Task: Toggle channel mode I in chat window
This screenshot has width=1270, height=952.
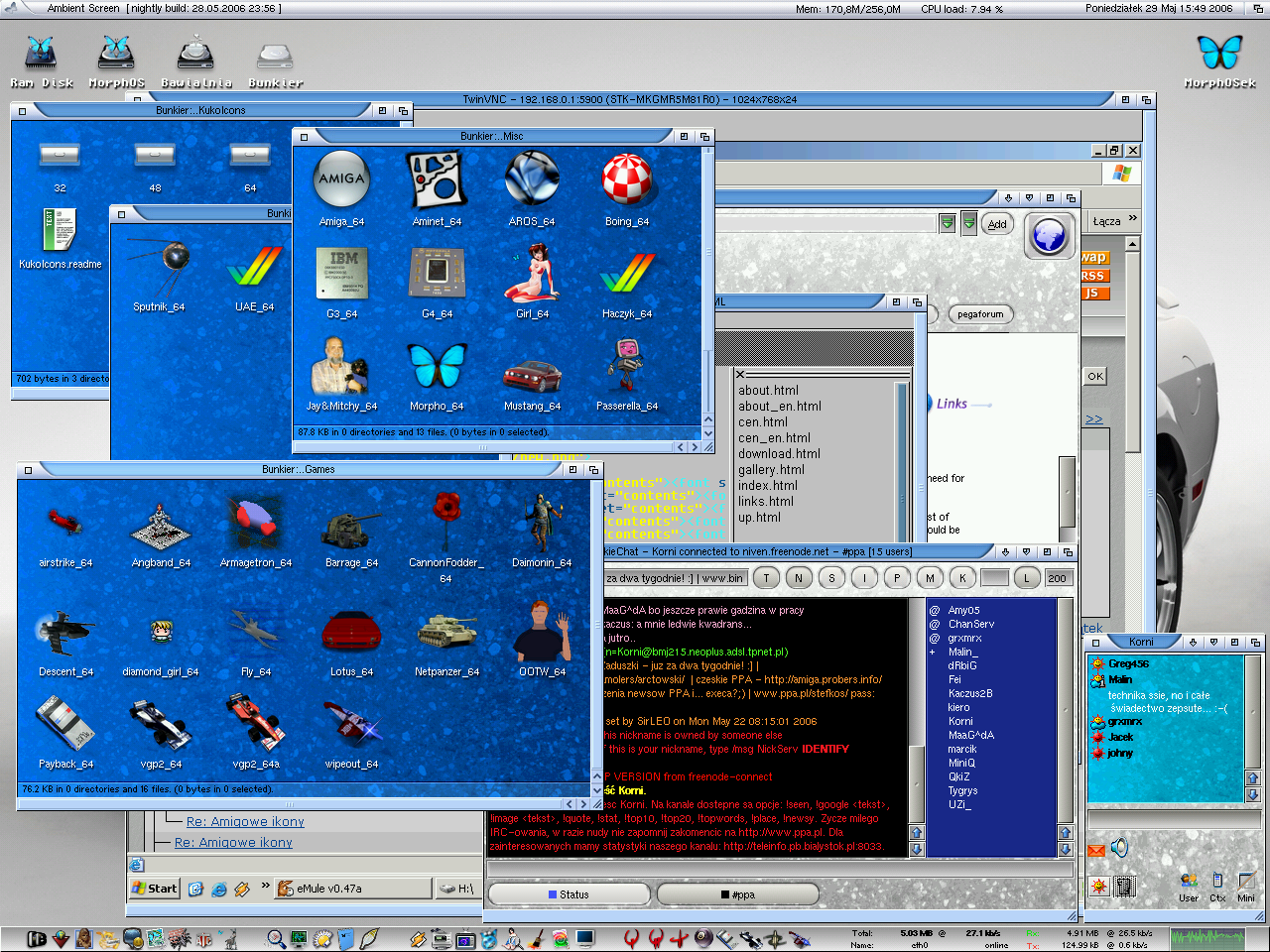Action: (864, 578)
